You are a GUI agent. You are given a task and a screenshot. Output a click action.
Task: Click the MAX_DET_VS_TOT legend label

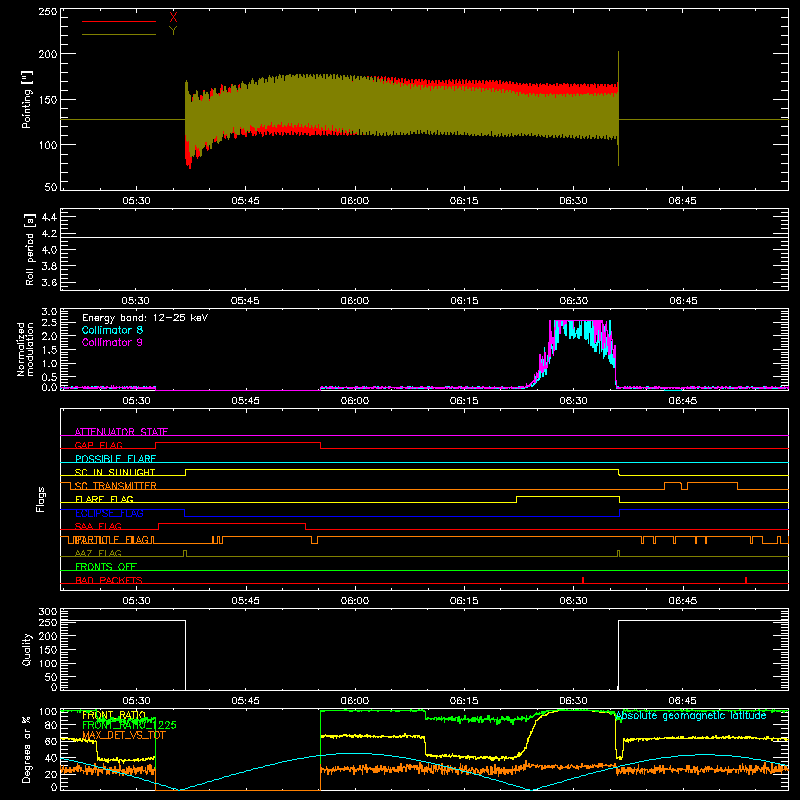124,735
